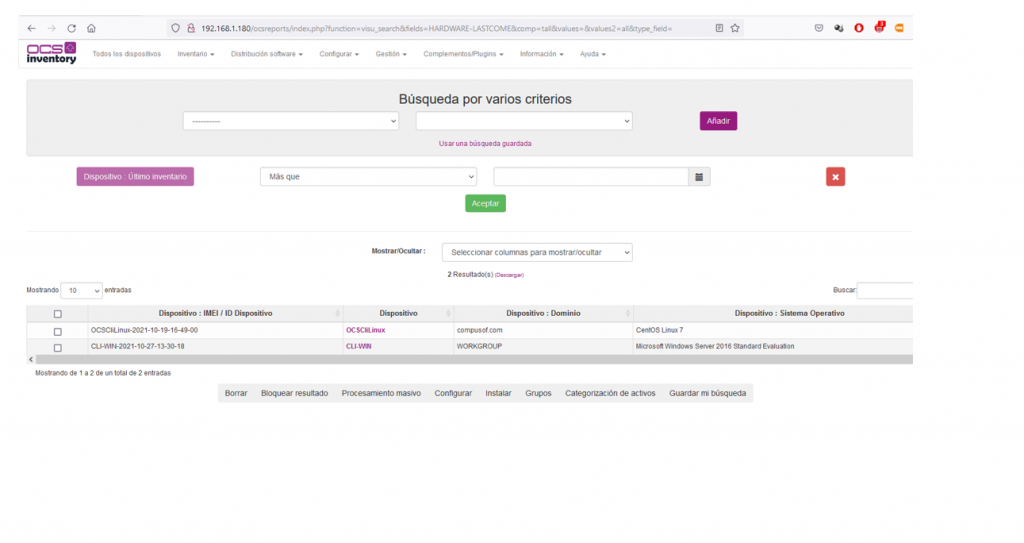This screenshot has width=1024, height=543.
Task: Remove criterion with red X button
Action: click(835, 176)
